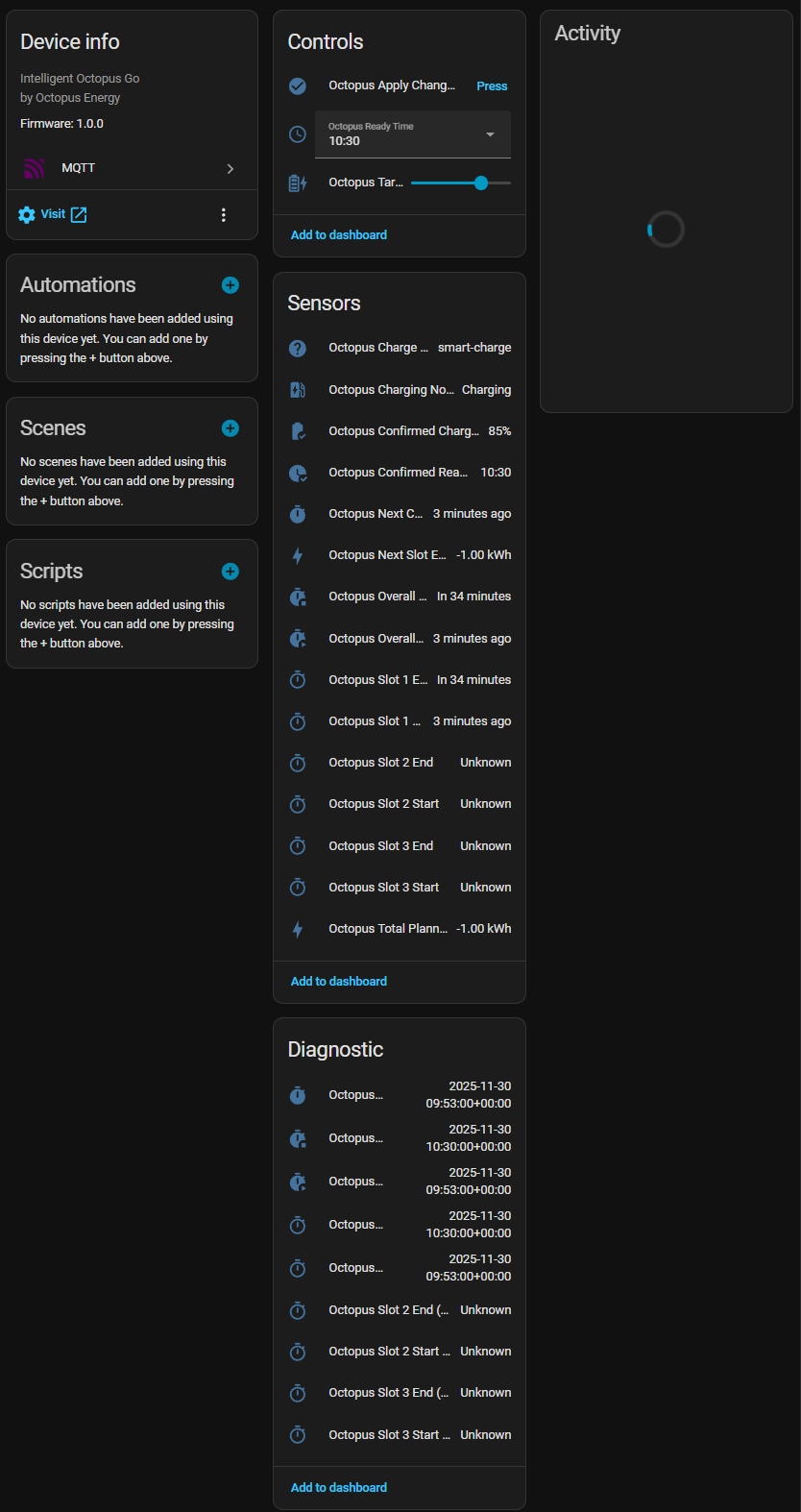Open diagnostic Octopus Slot 3 Start row
801x1512 pixels.
tap(400, 1435)
